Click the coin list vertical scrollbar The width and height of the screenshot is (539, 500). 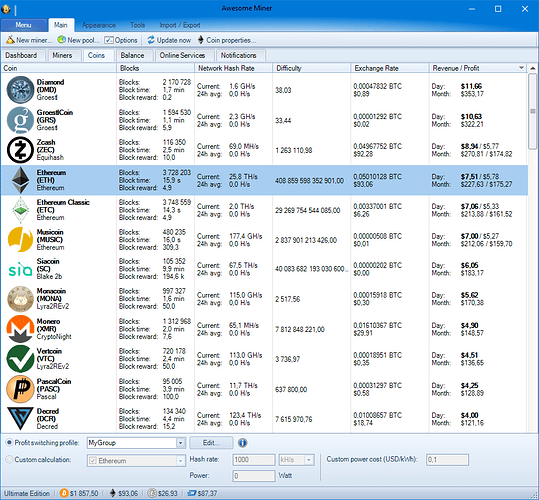coord(532,248)
